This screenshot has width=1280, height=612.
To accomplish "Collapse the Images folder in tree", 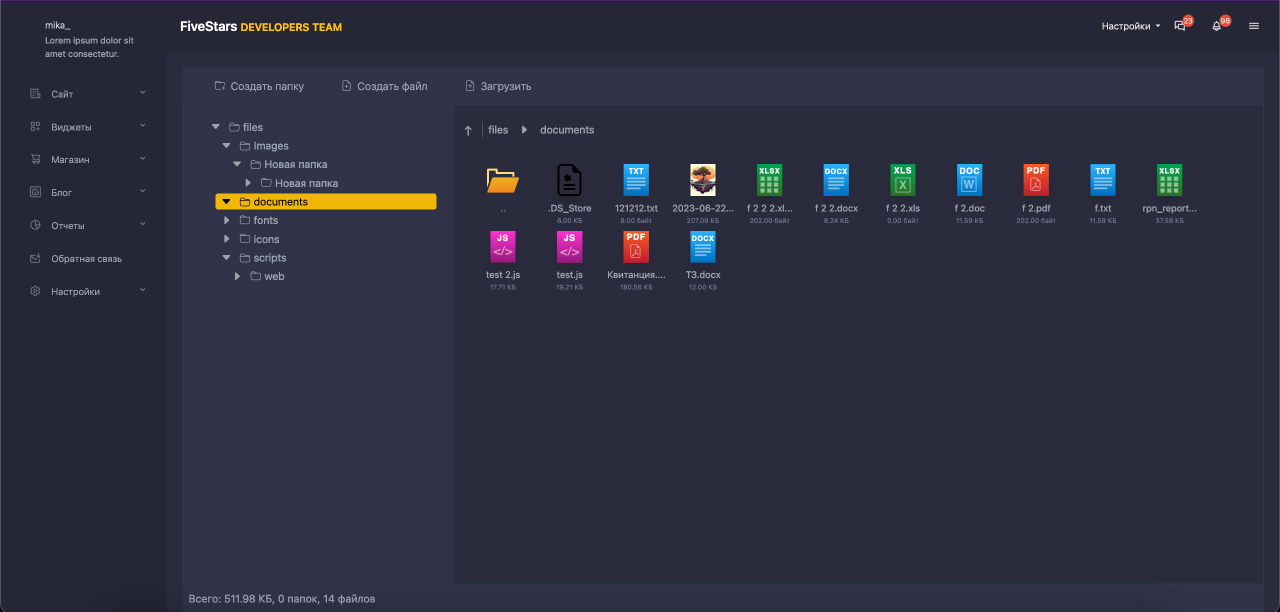I will tap(227, 146).
